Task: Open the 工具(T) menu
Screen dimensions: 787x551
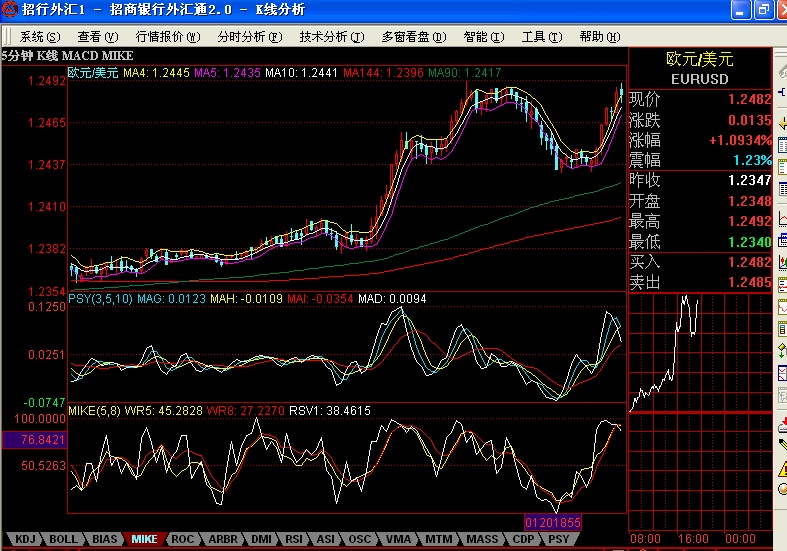Action: point(542,37)
